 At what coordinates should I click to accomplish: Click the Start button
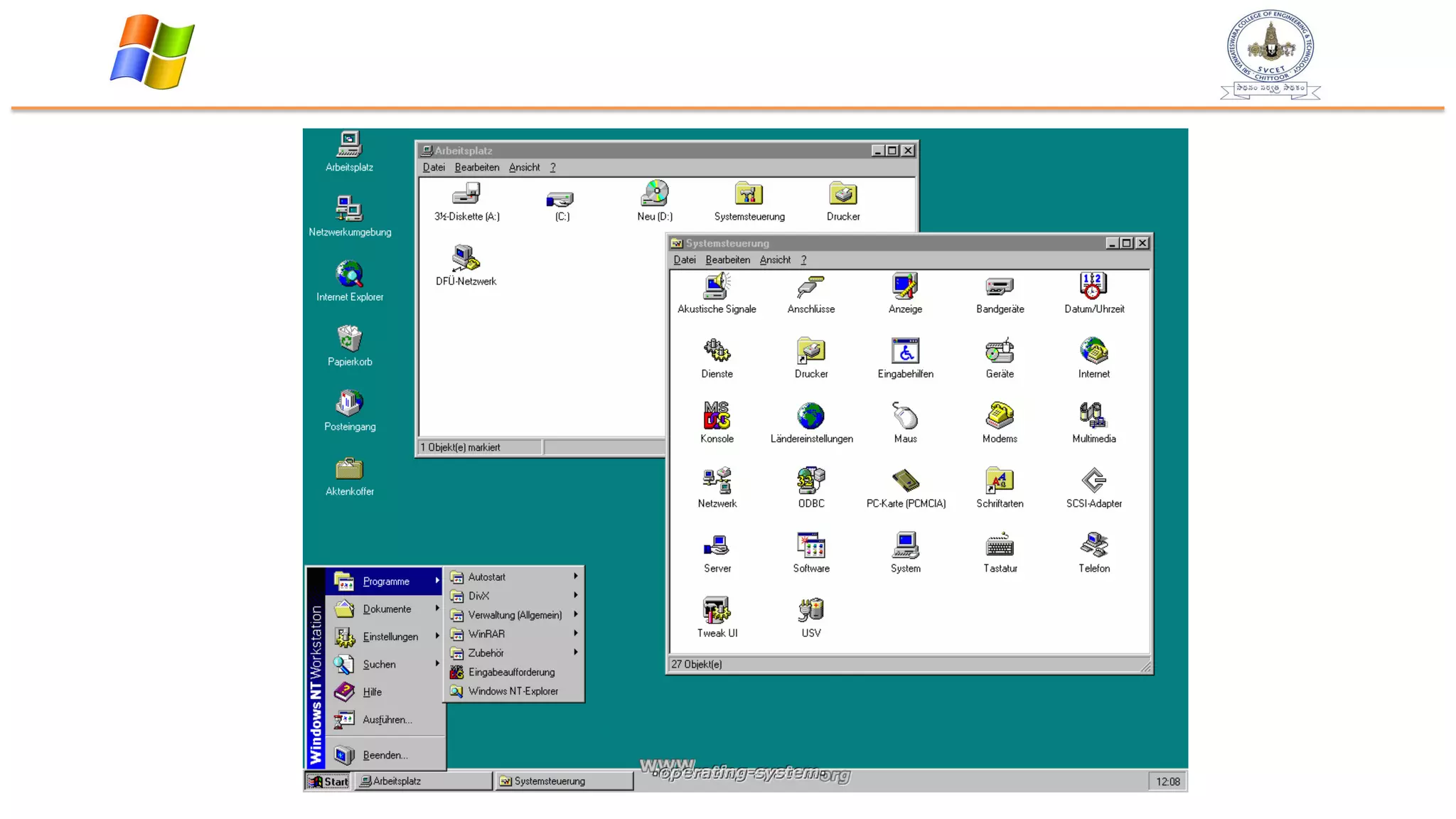pyautogui.click(x=328, y=781)
